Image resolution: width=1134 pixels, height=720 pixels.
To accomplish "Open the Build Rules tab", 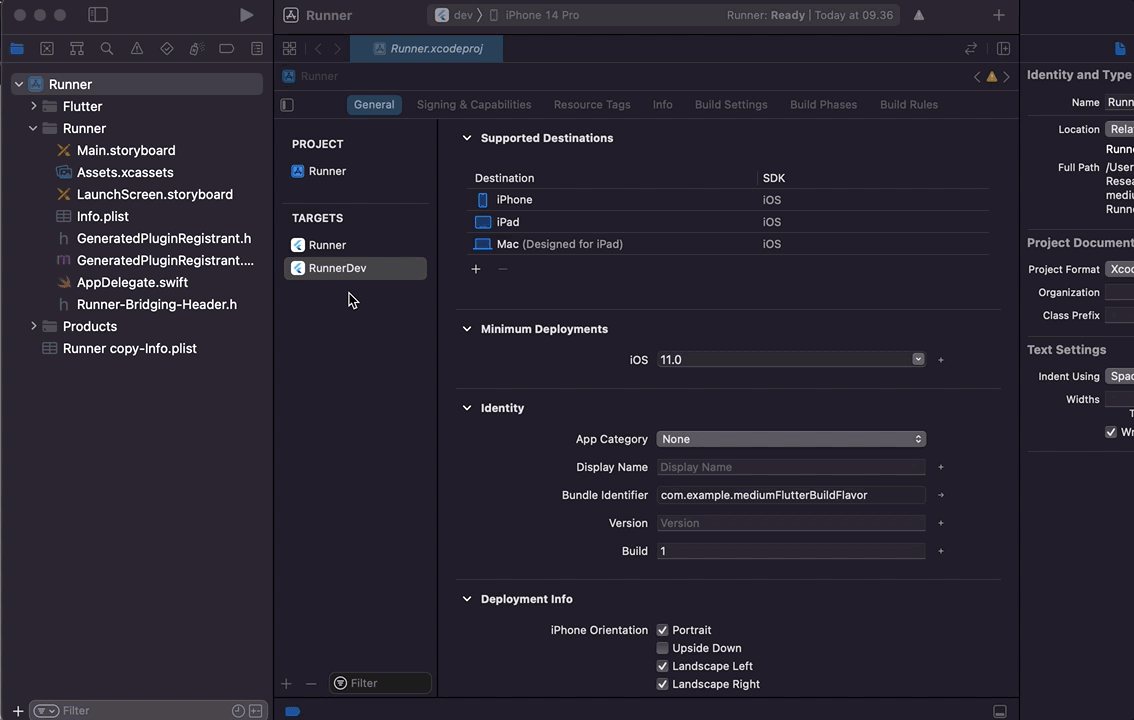I will [x=909, y=105].
